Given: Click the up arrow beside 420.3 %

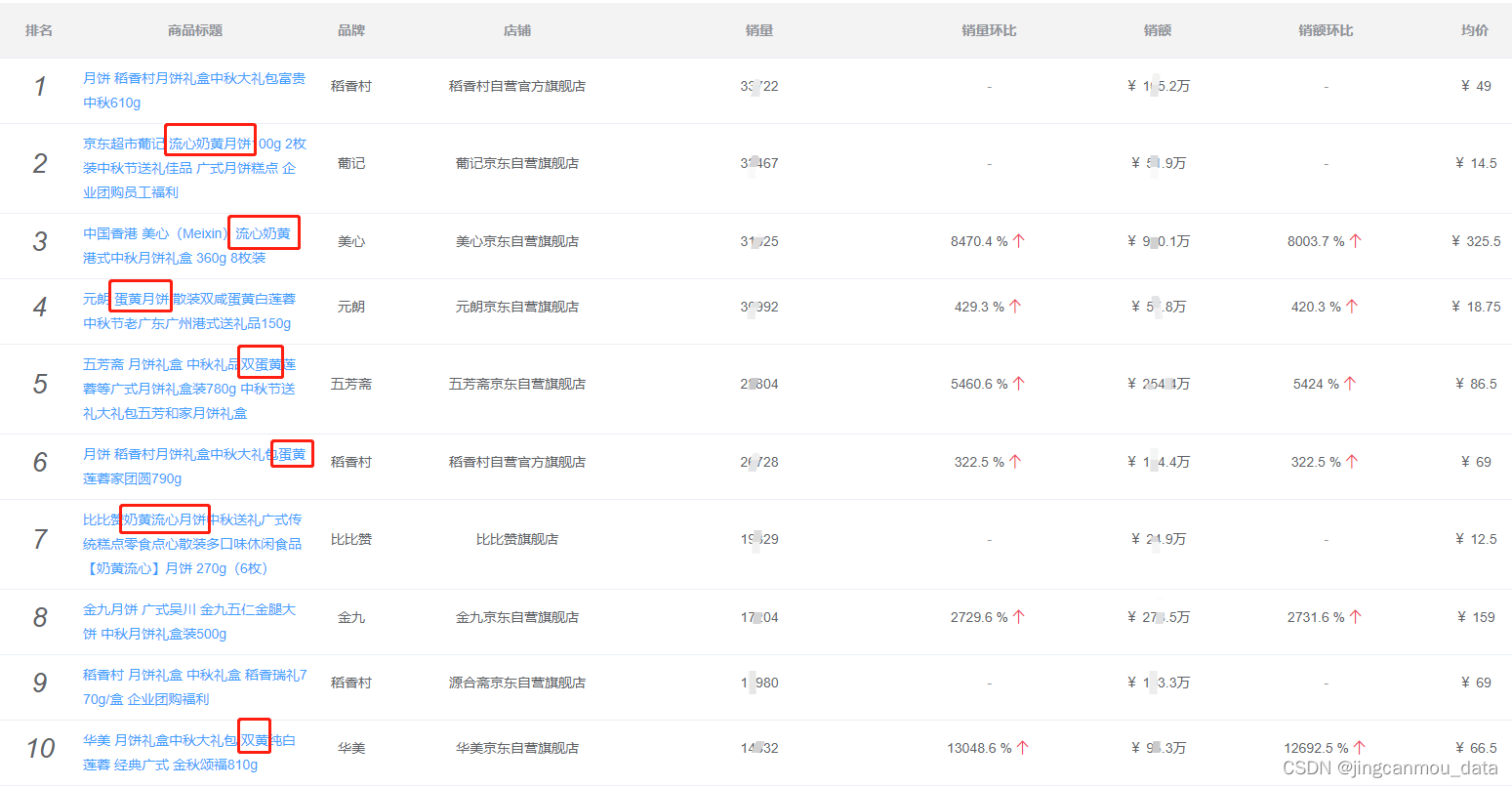Looking at the screenshot, I should pos(1352,306).
